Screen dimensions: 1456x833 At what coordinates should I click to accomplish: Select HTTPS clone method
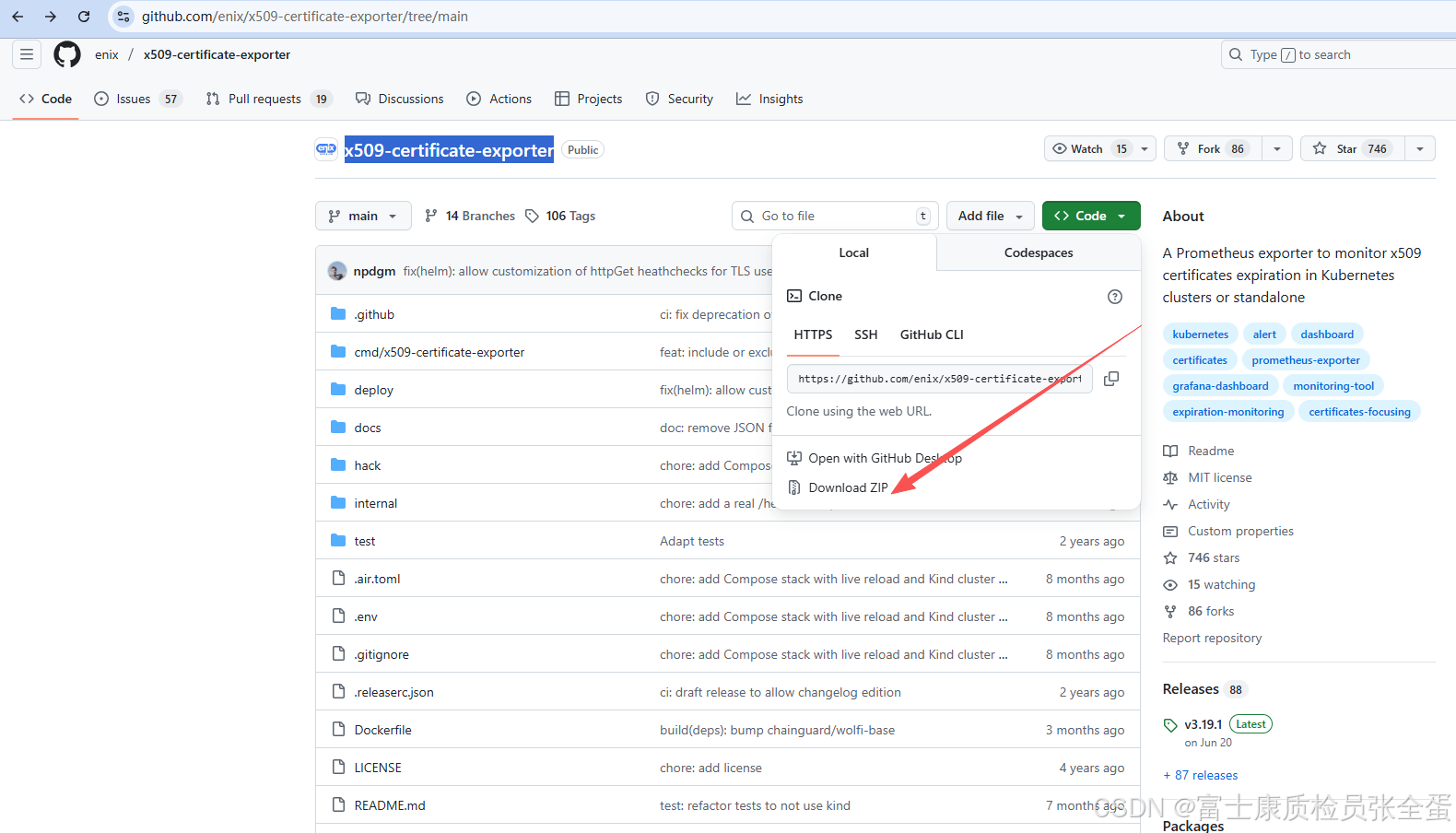point(813,334)
